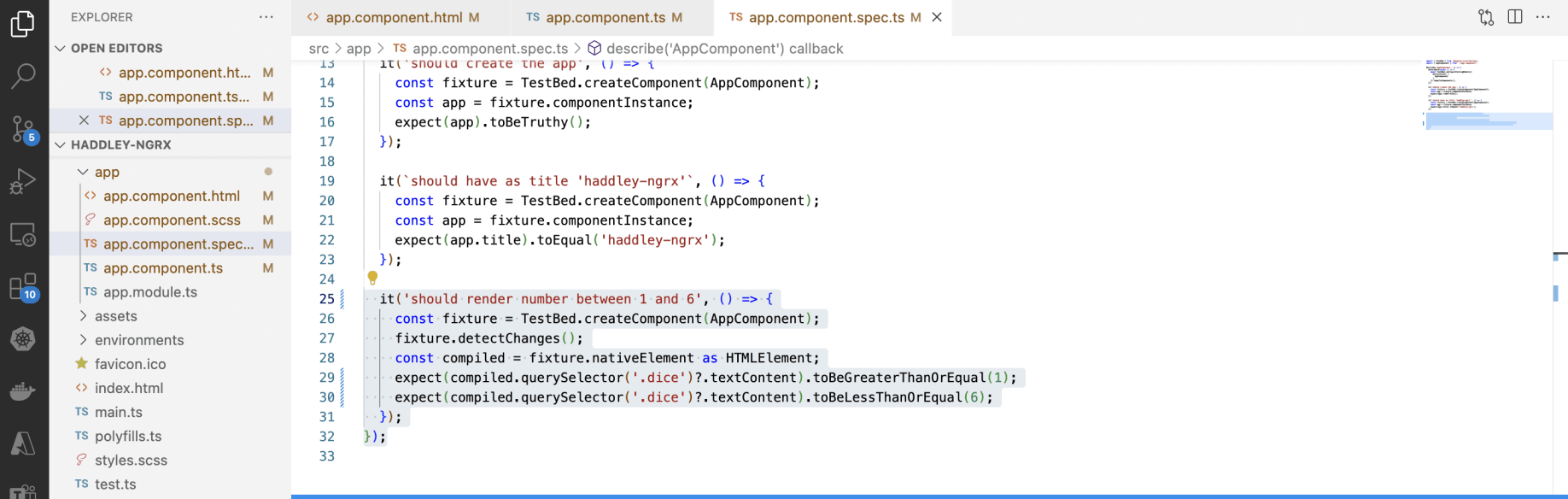Viewport: 1568px width, 499px height.
Task: Open the Remote Explorer icon
Action: pos(23,234)
